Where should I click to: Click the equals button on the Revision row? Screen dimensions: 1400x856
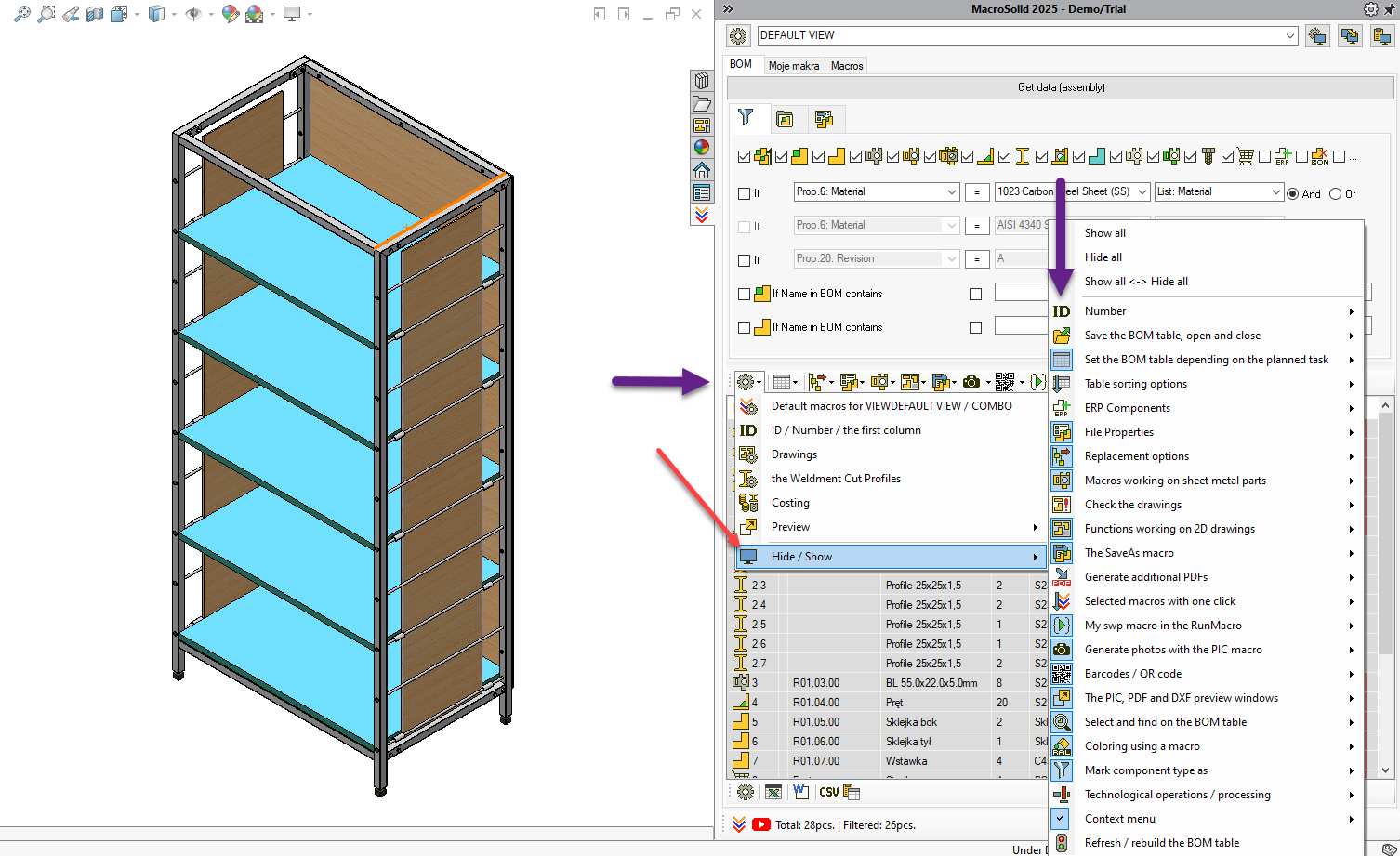976,259
